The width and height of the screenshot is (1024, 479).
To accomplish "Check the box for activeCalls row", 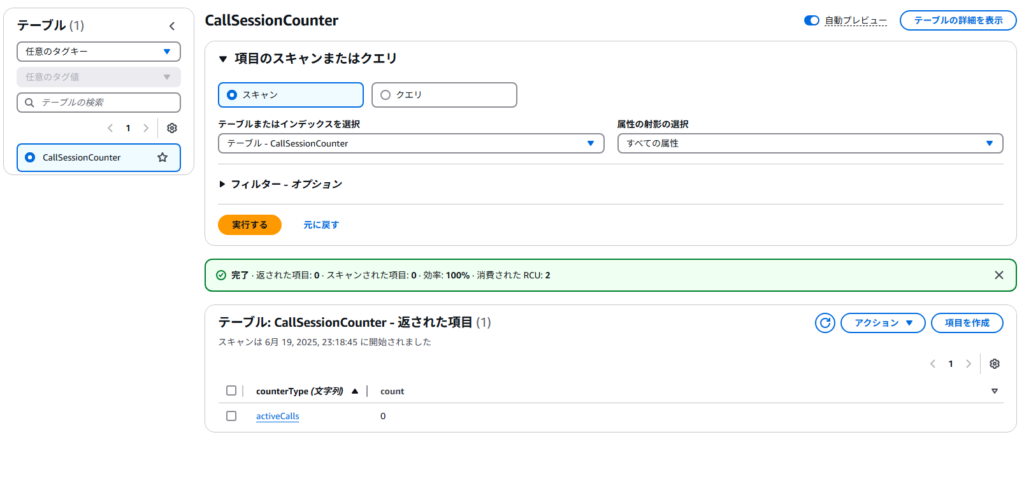I will click(x=231, y=416).
